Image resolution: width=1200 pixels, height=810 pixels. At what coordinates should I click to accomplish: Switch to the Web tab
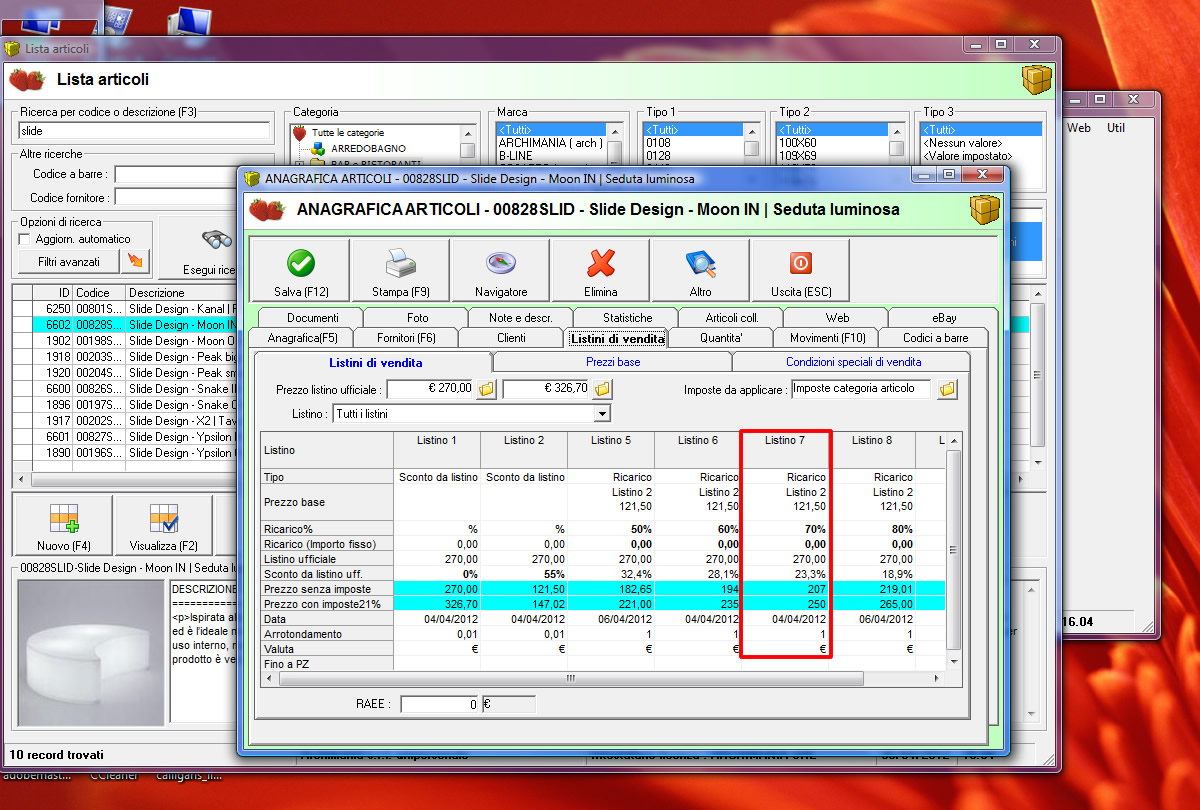[x=837, y=317]
